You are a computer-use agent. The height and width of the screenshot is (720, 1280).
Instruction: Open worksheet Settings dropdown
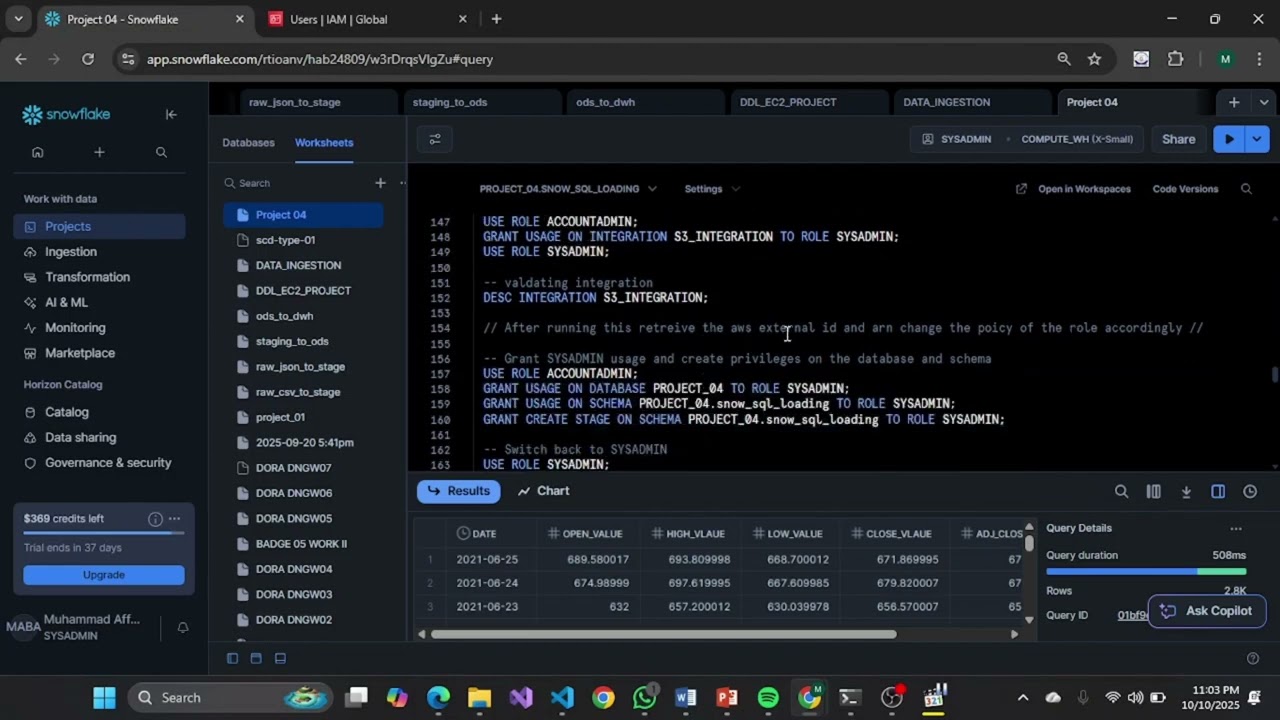[x=712, y=189]
